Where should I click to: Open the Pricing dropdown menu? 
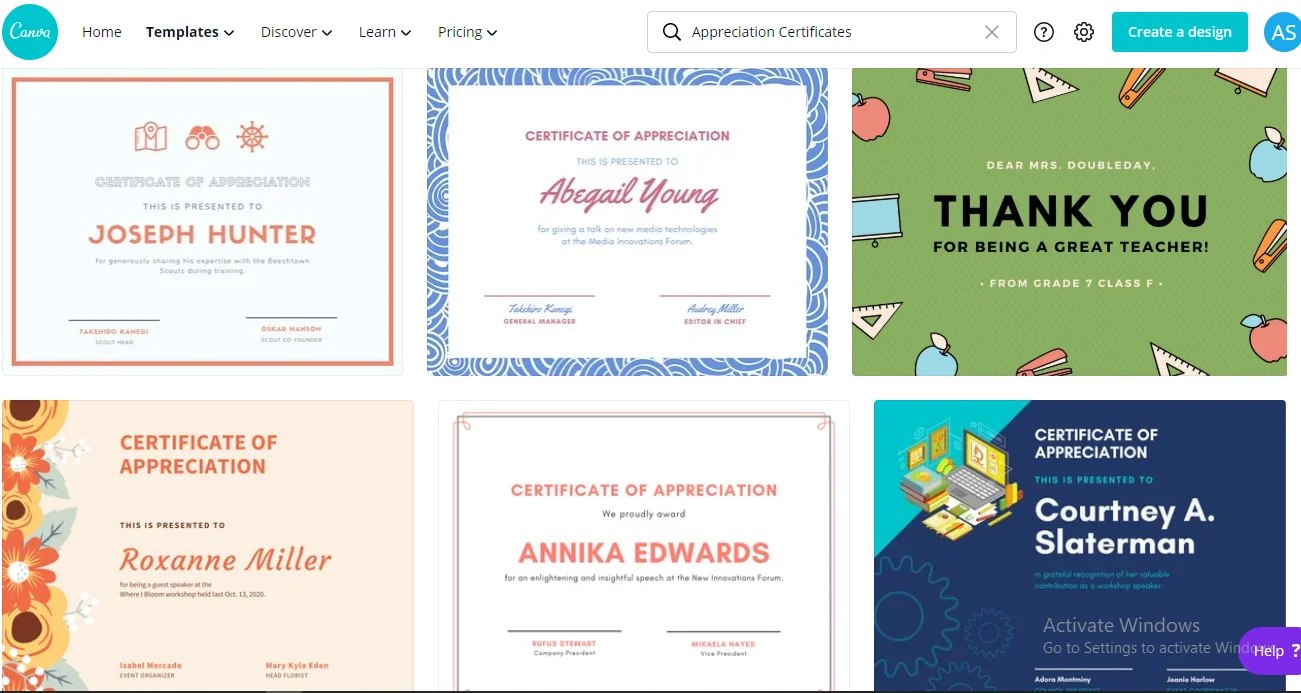pyautogui.click(x=467, y=32)
